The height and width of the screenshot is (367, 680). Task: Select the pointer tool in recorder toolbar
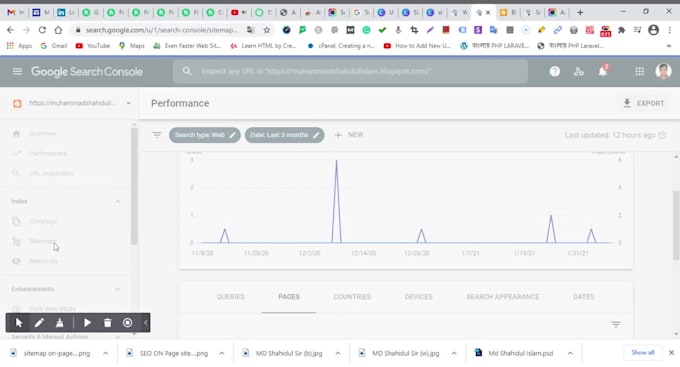coord(19,323)
